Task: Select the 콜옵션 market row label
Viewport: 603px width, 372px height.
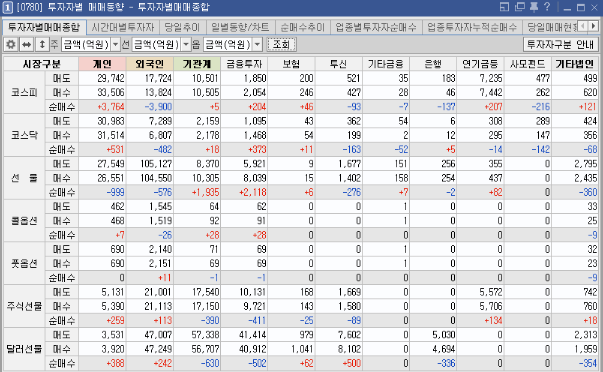Action: [24, 221]
